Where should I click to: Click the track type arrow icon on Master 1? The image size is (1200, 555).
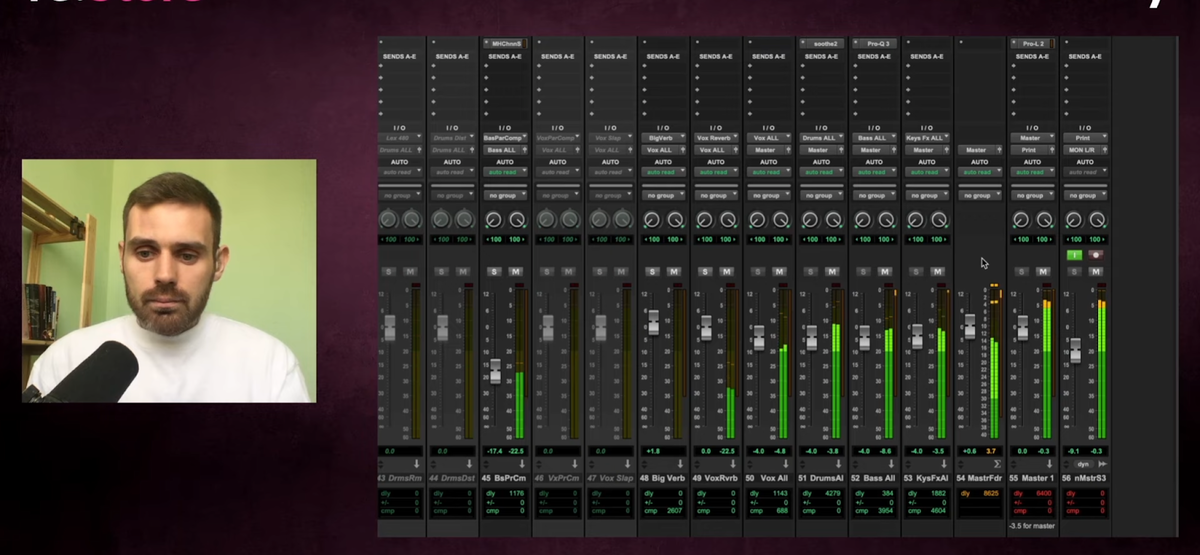click(x=1050, y=464)
